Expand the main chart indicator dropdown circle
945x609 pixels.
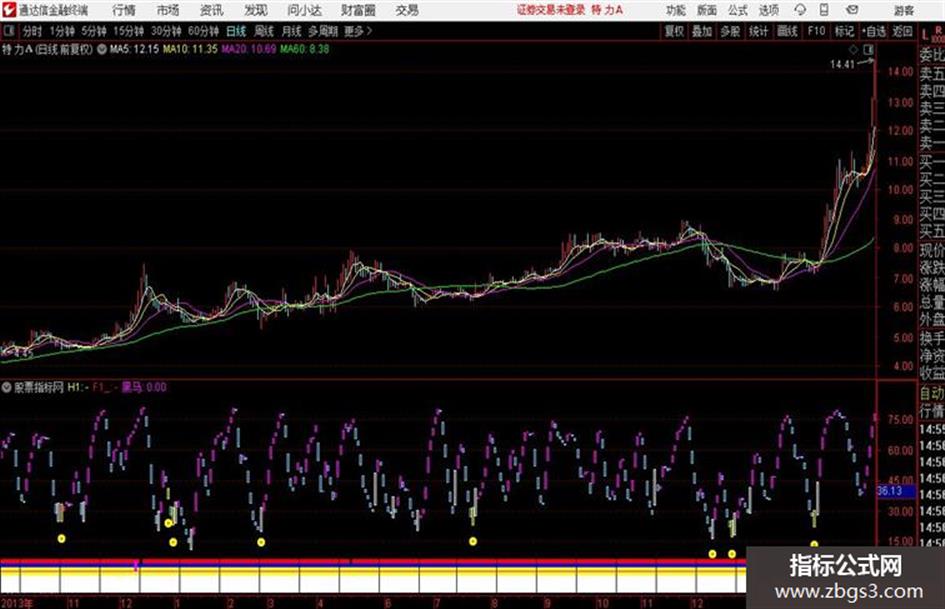pos(101,49)
